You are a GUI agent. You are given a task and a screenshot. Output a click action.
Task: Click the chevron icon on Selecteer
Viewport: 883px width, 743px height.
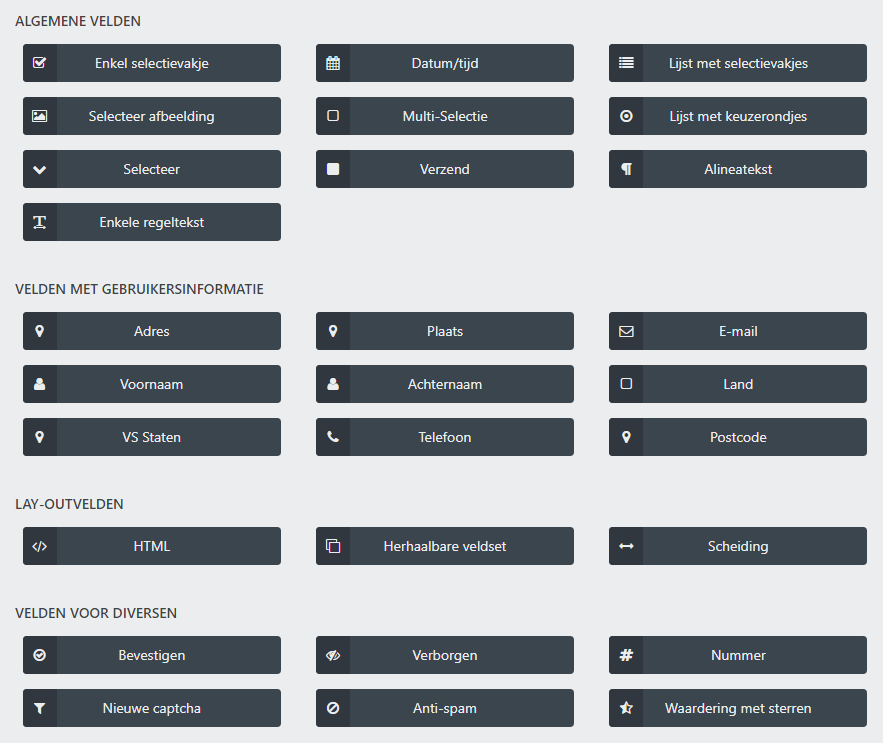point(40,169)
